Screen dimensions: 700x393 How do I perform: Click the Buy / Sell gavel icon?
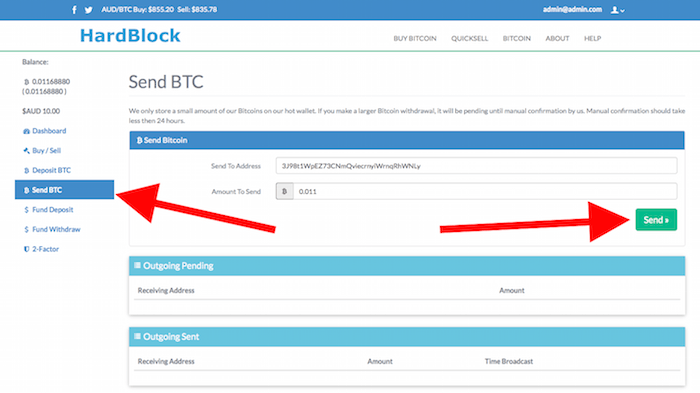[x=26, y=151]
